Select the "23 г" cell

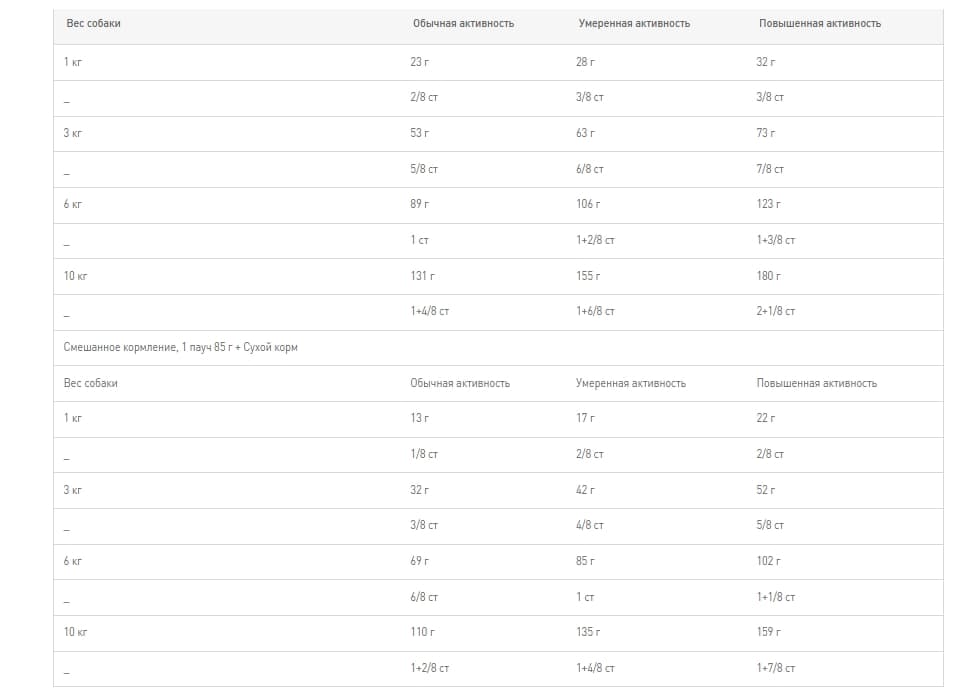coord(420,62)
